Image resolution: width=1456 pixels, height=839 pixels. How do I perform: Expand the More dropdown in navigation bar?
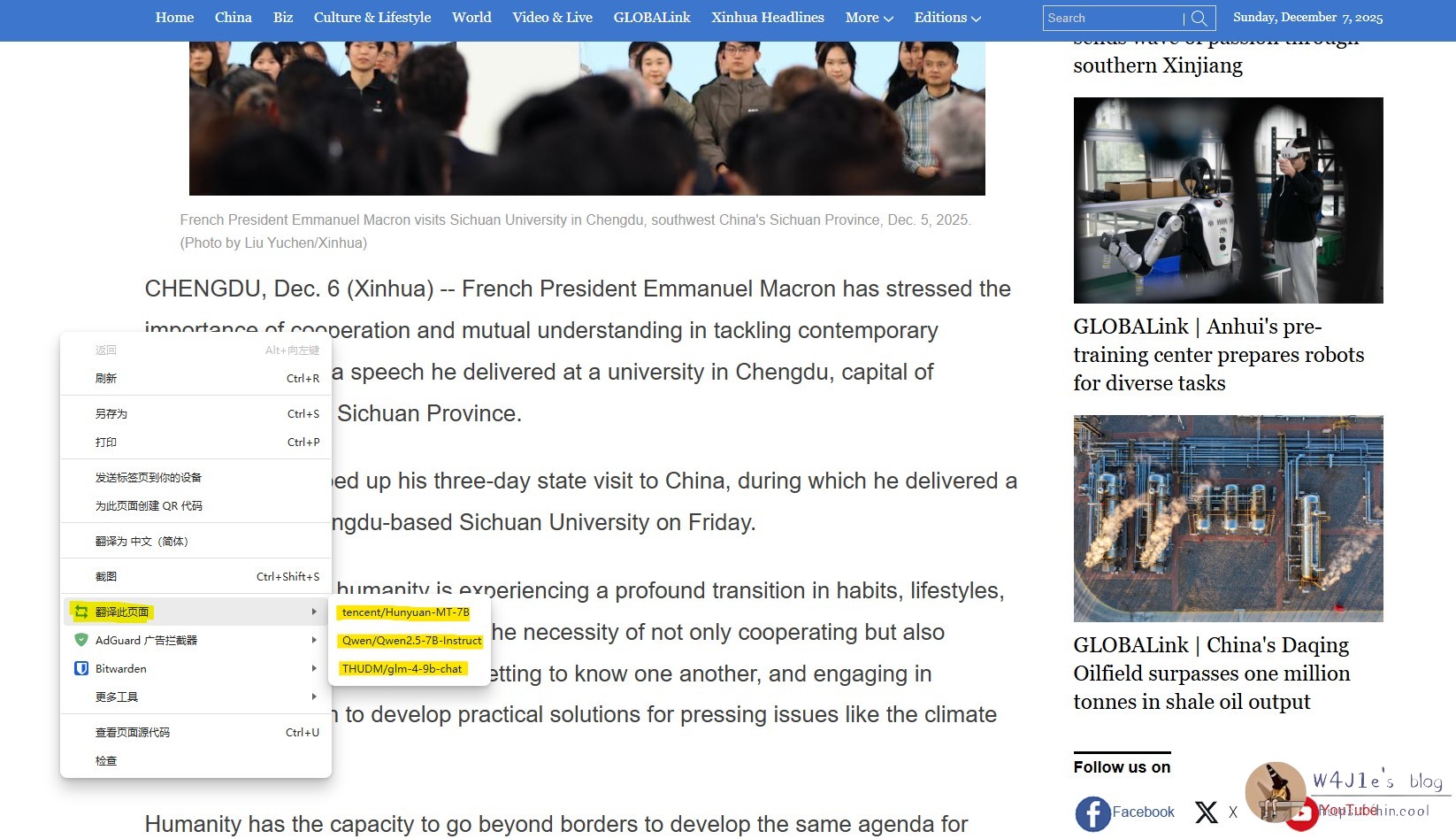868,18
